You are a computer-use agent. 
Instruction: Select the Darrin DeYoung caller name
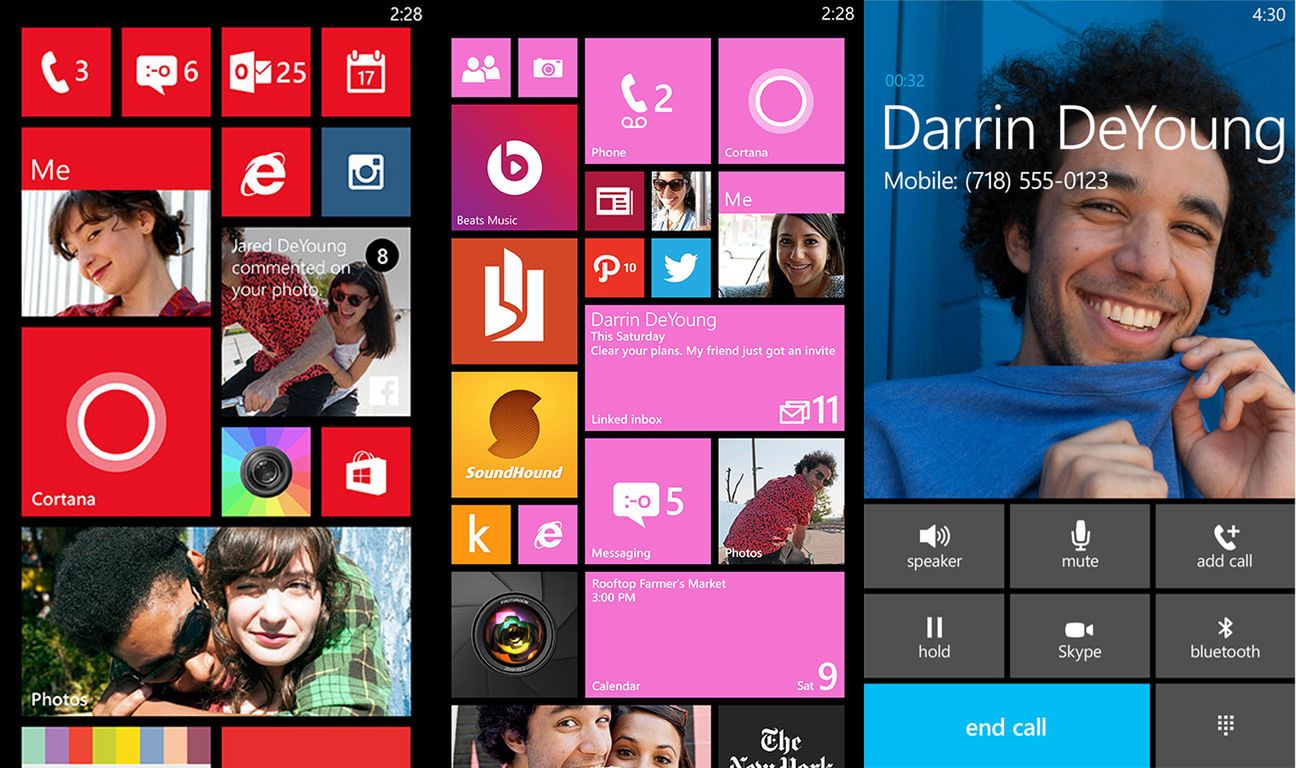coord(1083,130)
